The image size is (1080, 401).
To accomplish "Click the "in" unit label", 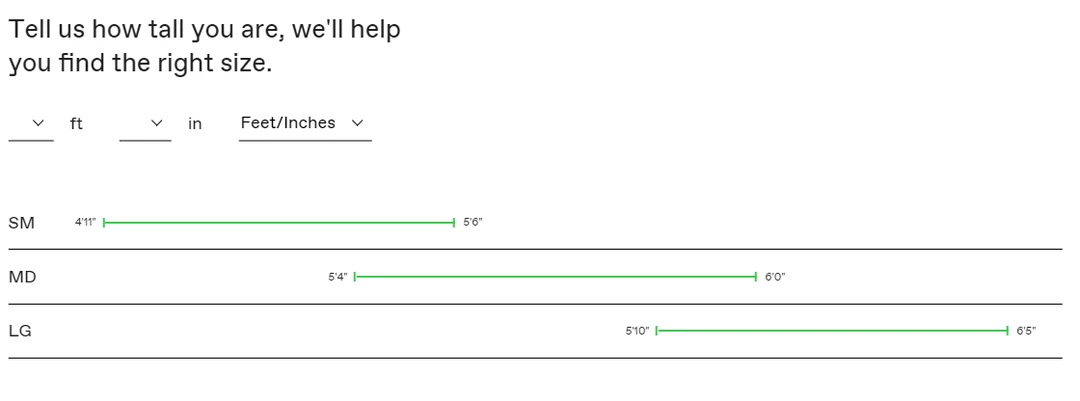I will point(195,124).
